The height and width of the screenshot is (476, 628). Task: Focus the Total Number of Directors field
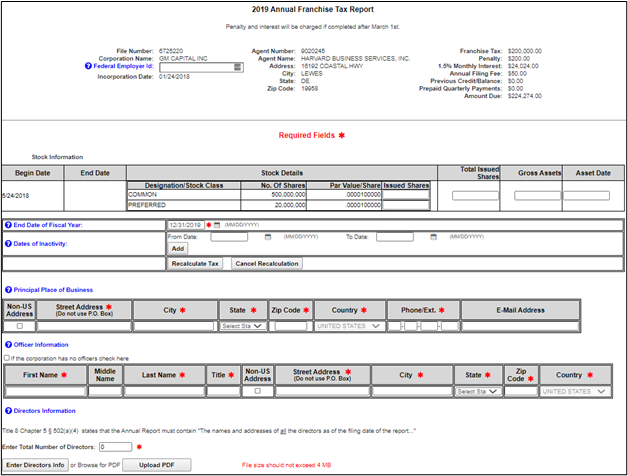click(115, 446)
